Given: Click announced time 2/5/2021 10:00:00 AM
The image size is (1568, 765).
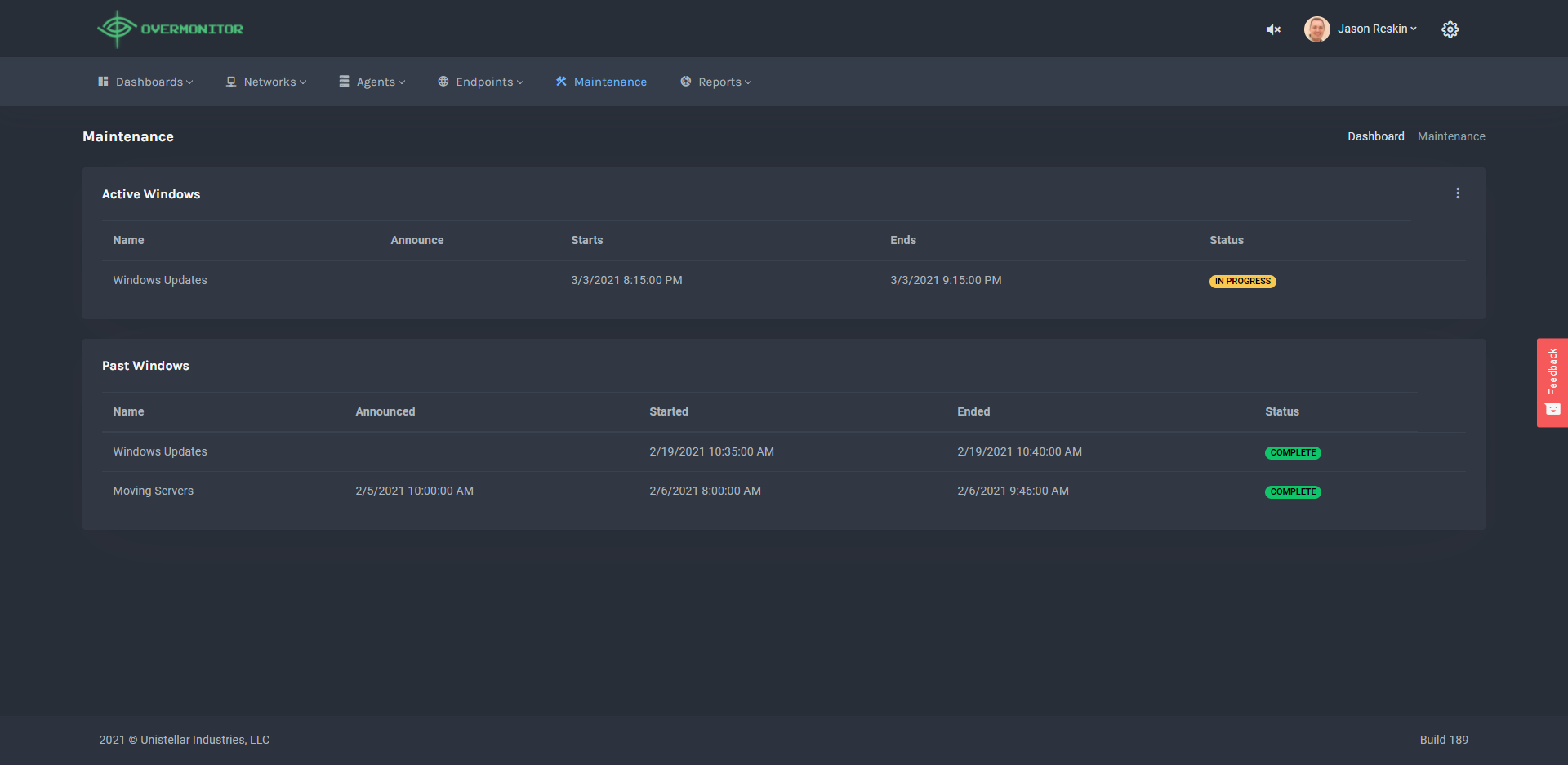Looking at the screenshot, I should click(414, 491).
